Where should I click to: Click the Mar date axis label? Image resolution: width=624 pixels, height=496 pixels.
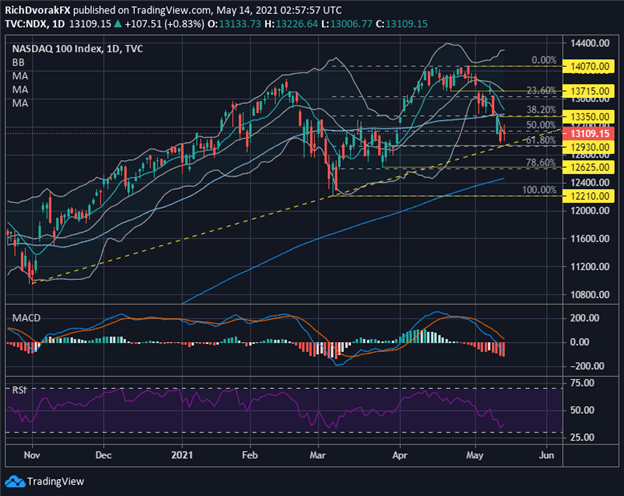tap(318, 455)
